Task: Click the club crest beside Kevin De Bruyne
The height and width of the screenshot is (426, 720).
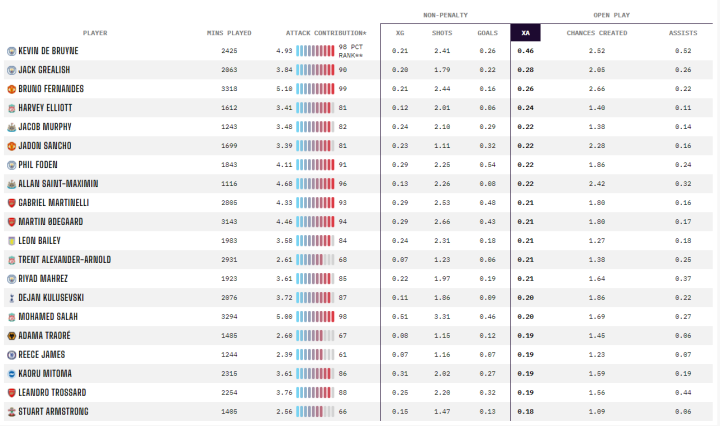Action: point(11,51)
